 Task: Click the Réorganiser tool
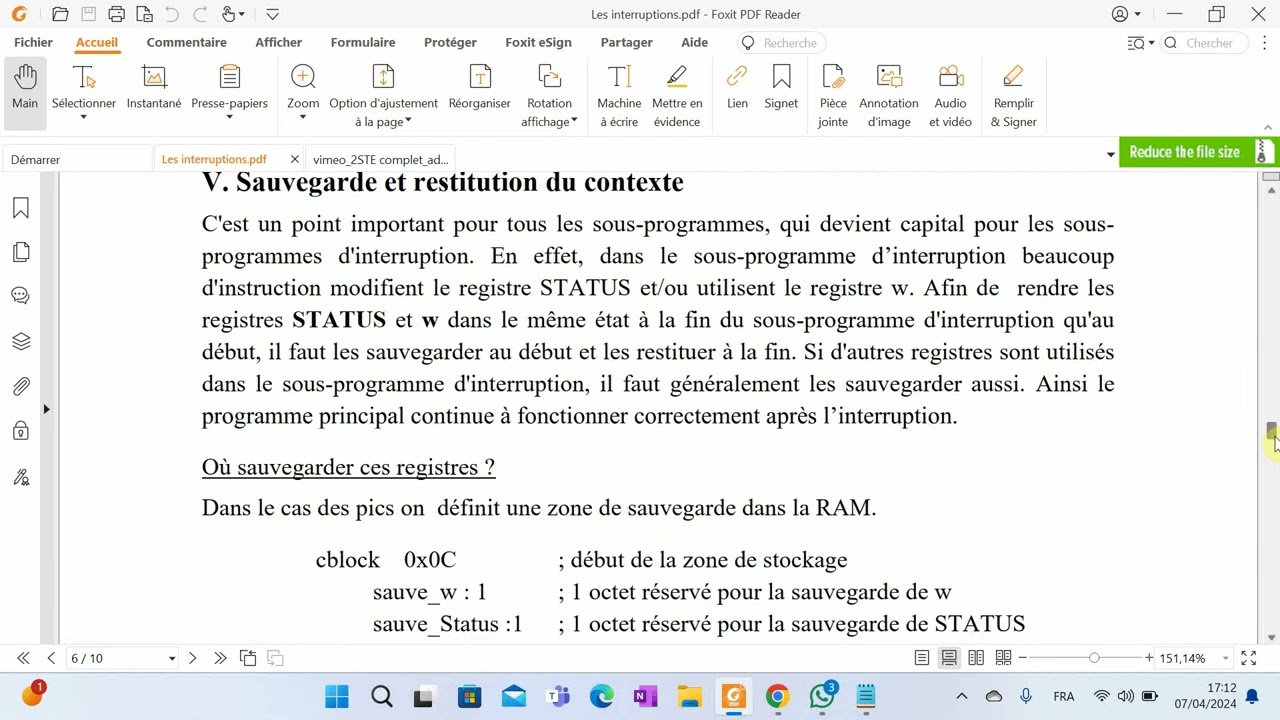[480, 88]
